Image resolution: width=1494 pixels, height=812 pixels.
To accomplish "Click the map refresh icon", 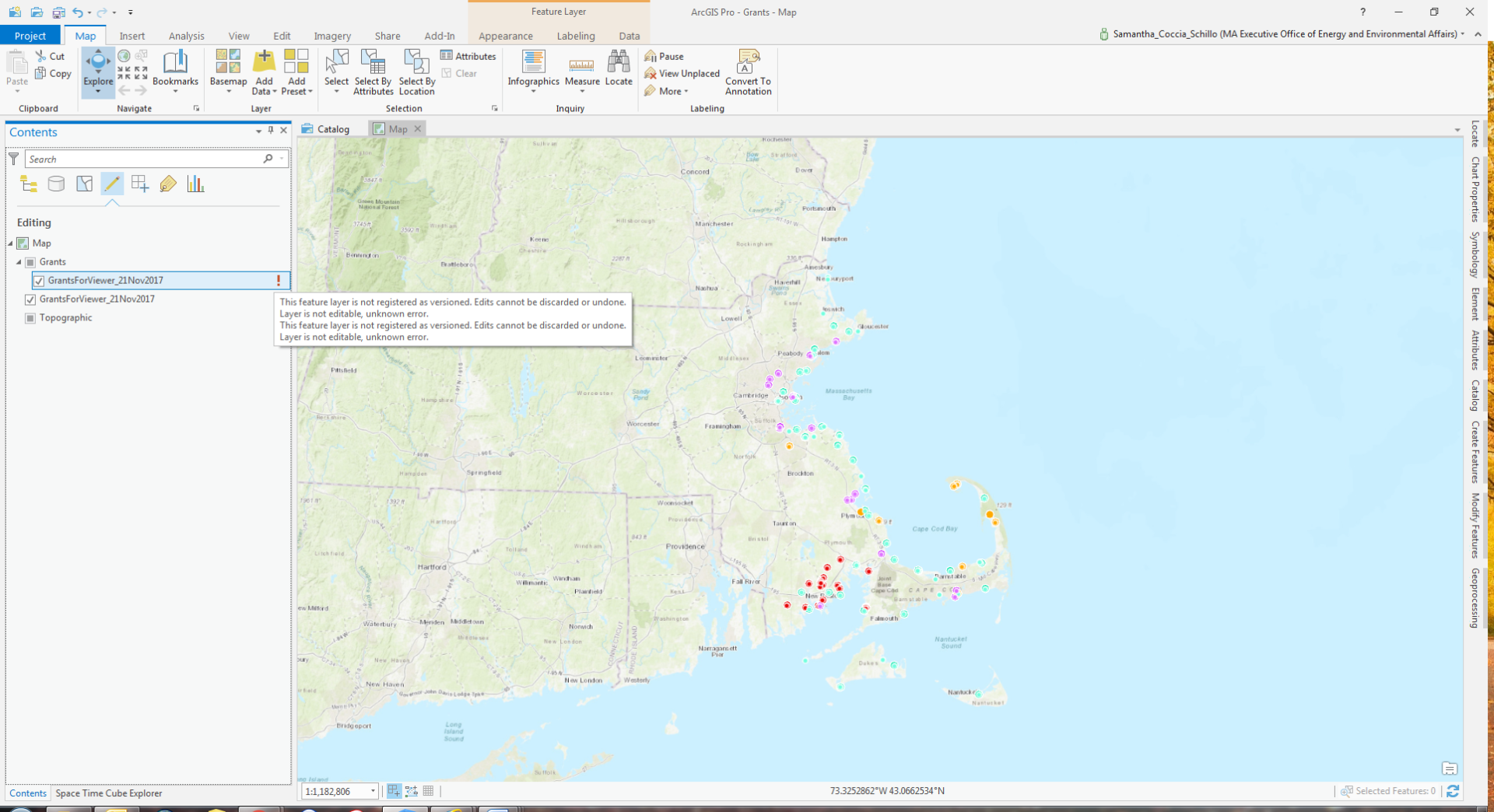I will pyautogui.click(x=1452, y=791).
